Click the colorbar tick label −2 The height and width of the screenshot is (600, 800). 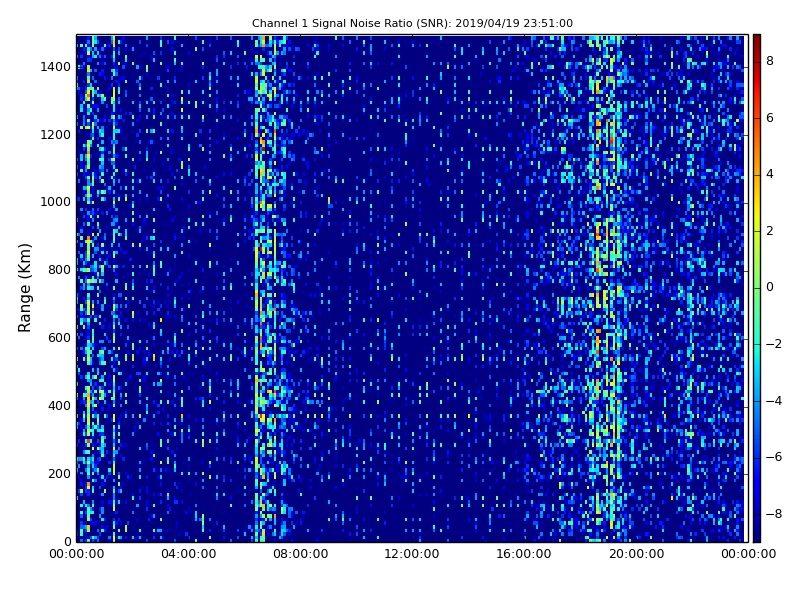[774, 344]
